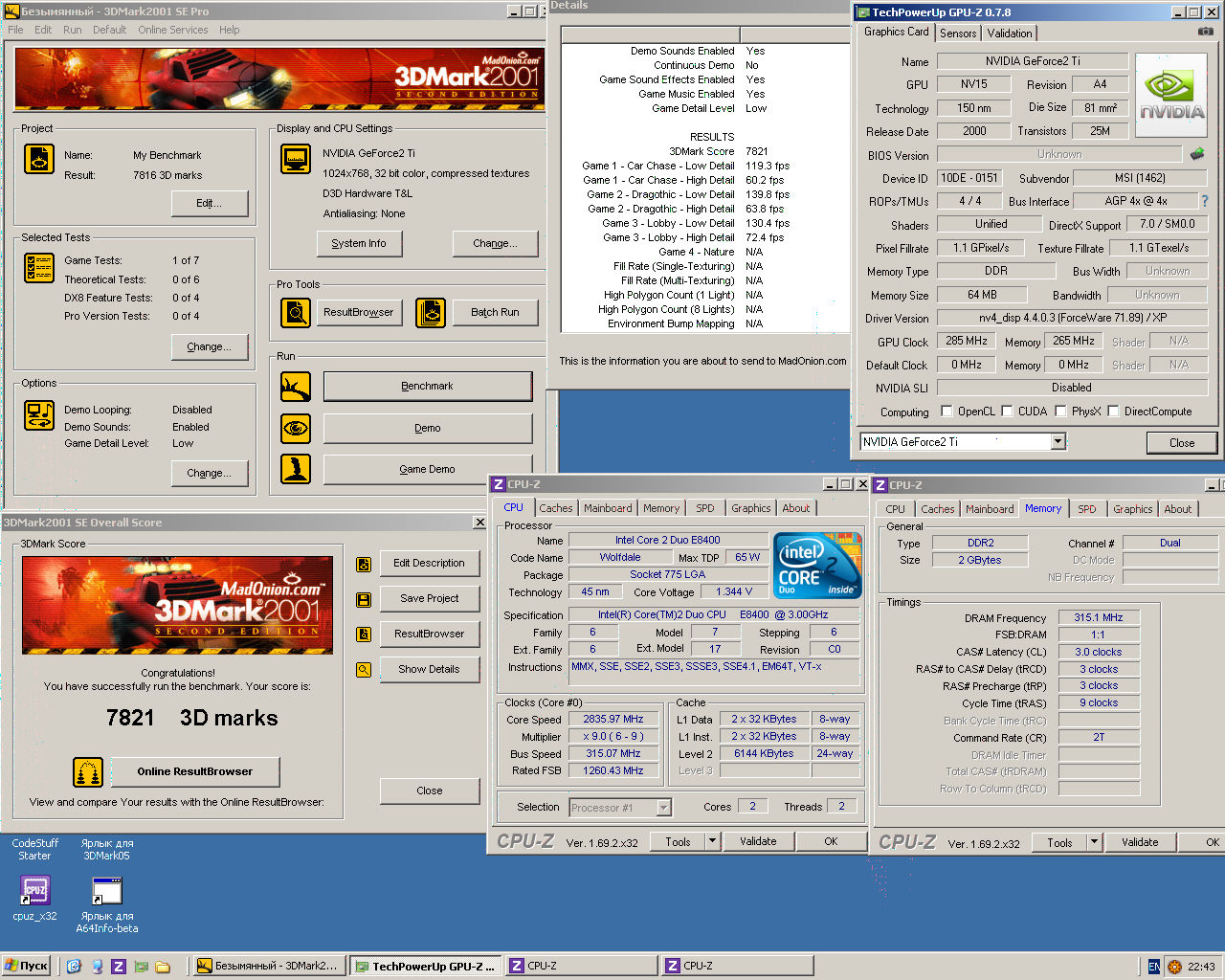Click the GPU-Z camera screenshot icon

tap(1206, 32)
